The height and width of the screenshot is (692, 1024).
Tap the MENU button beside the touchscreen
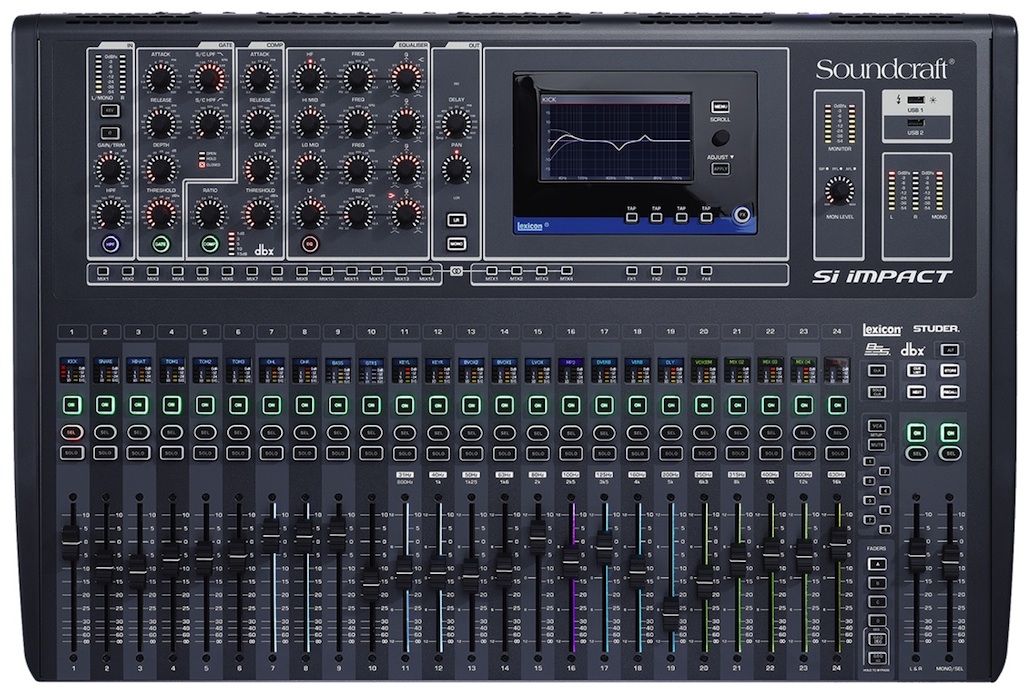tap(720, 107)
